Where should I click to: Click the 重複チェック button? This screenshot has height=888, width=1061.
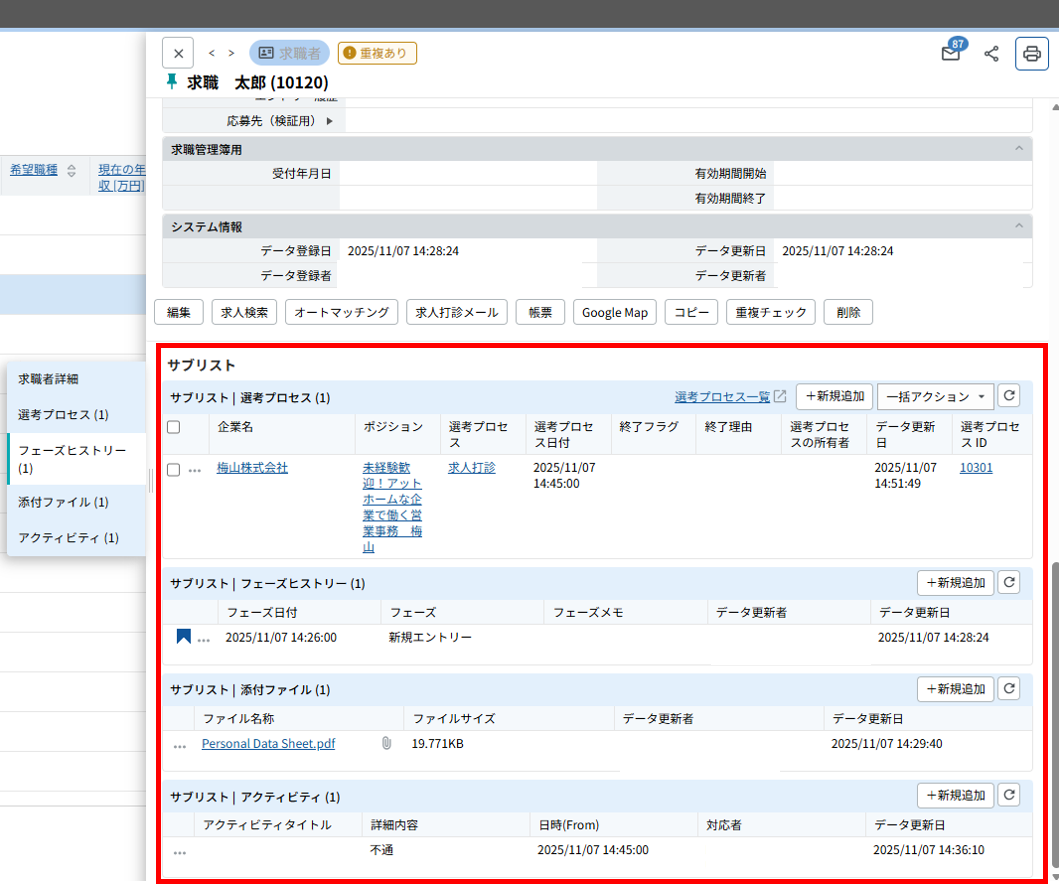(770, 313)
